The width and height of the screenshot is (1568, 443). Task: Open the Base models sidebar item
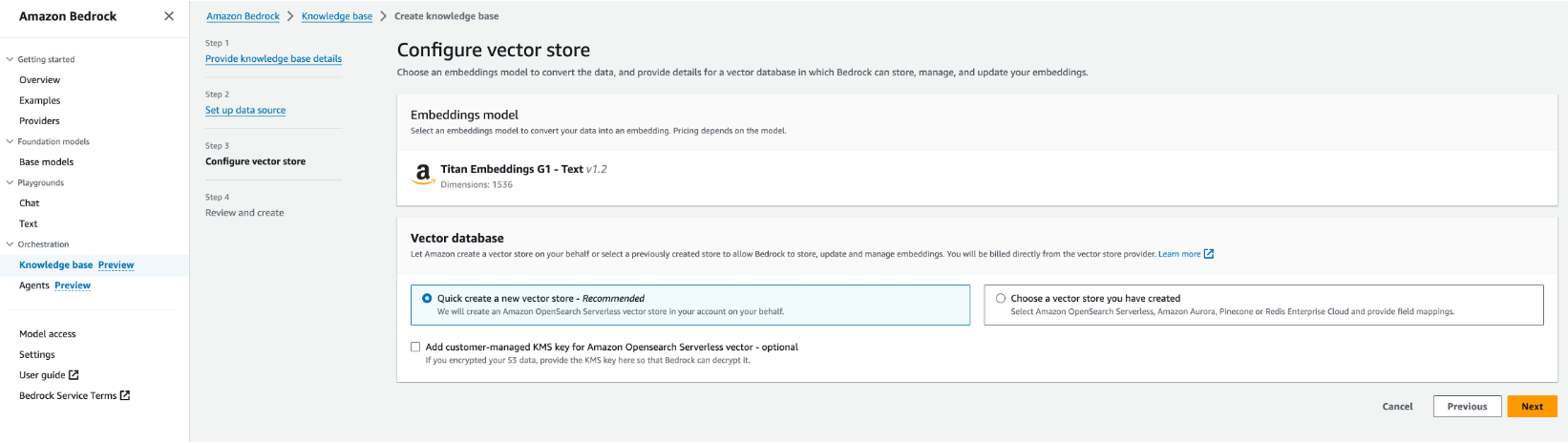pyautogui.click(x=46, y=162)
